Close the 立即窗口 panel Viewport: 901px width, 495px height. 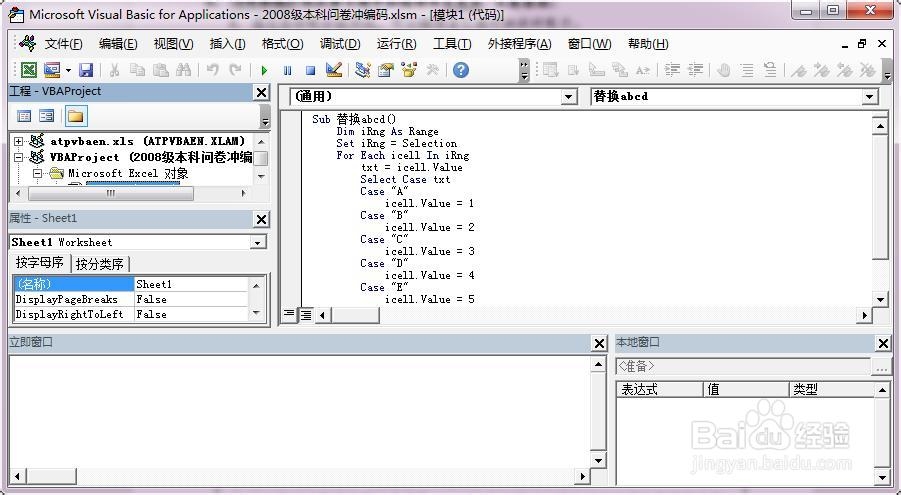tap(599, 343)
